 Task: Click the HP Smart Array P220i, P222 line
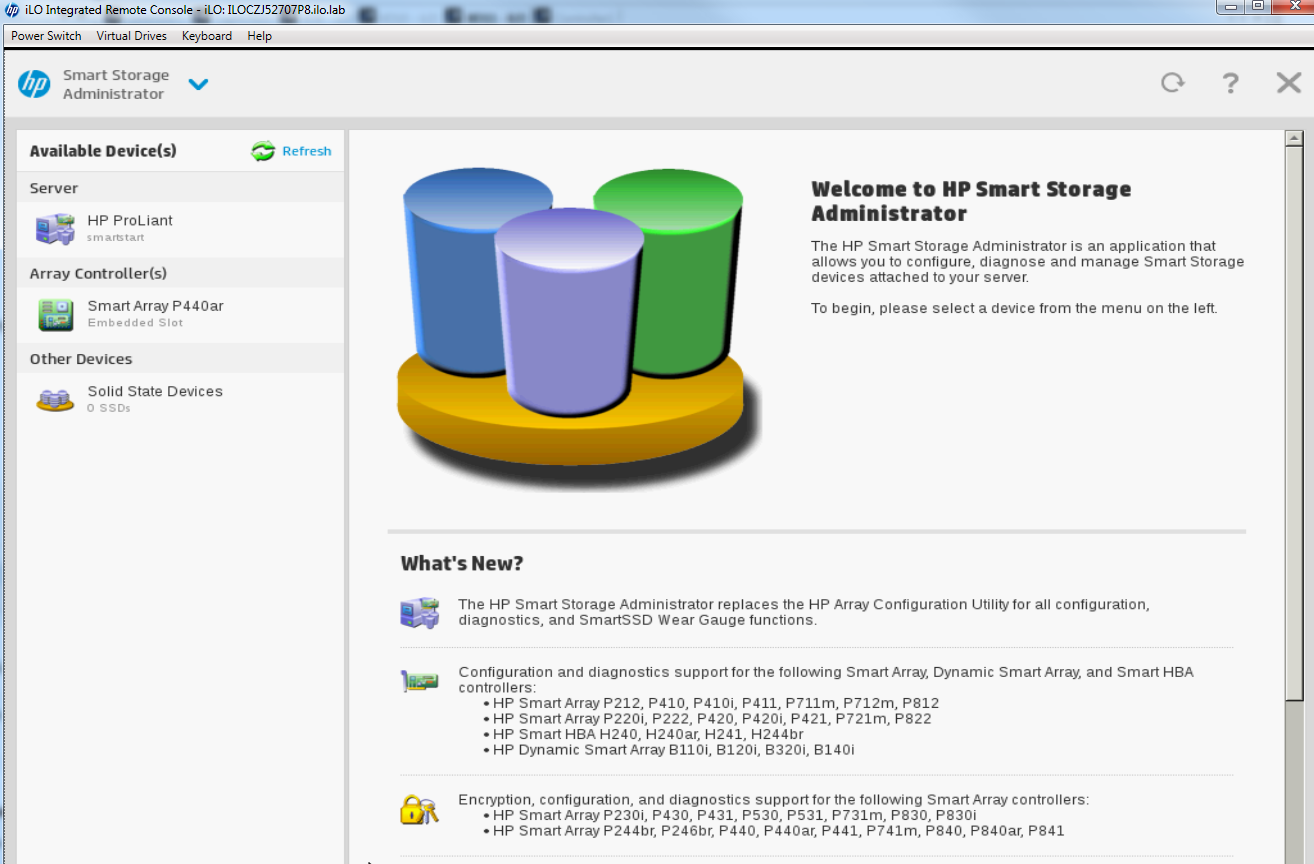[712, 718]
